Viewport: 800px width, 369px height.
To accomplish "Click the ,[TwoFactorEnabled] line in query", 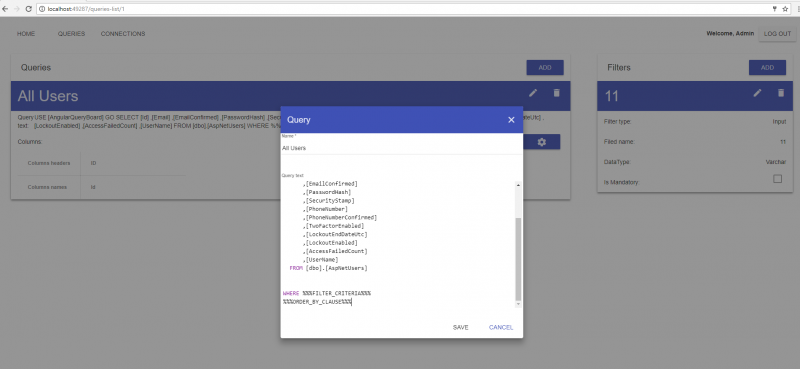I will click(x=333, y=226).
